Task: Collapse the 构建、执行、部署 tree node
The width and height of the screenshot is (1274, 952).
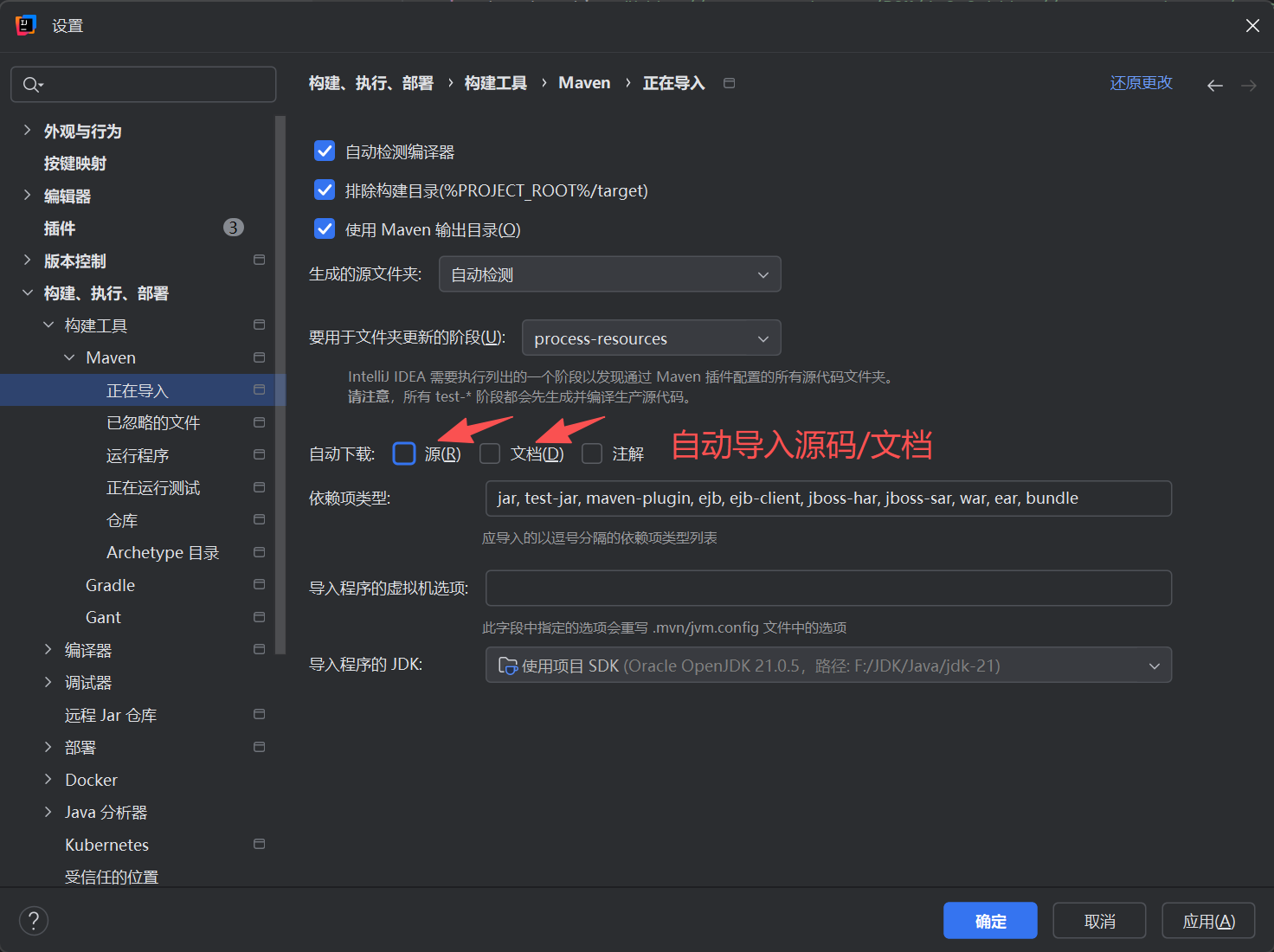Action: tap(27, 293)
